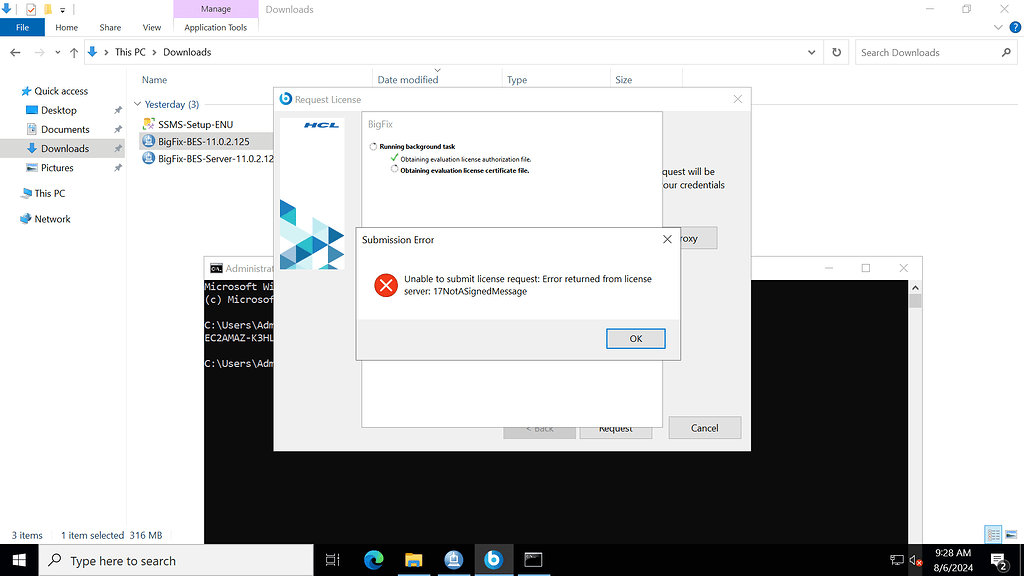This screenshot has width=1024, height=576.
Task: Open File Explorer from the taskbar
Action: (x=413, y=560)
